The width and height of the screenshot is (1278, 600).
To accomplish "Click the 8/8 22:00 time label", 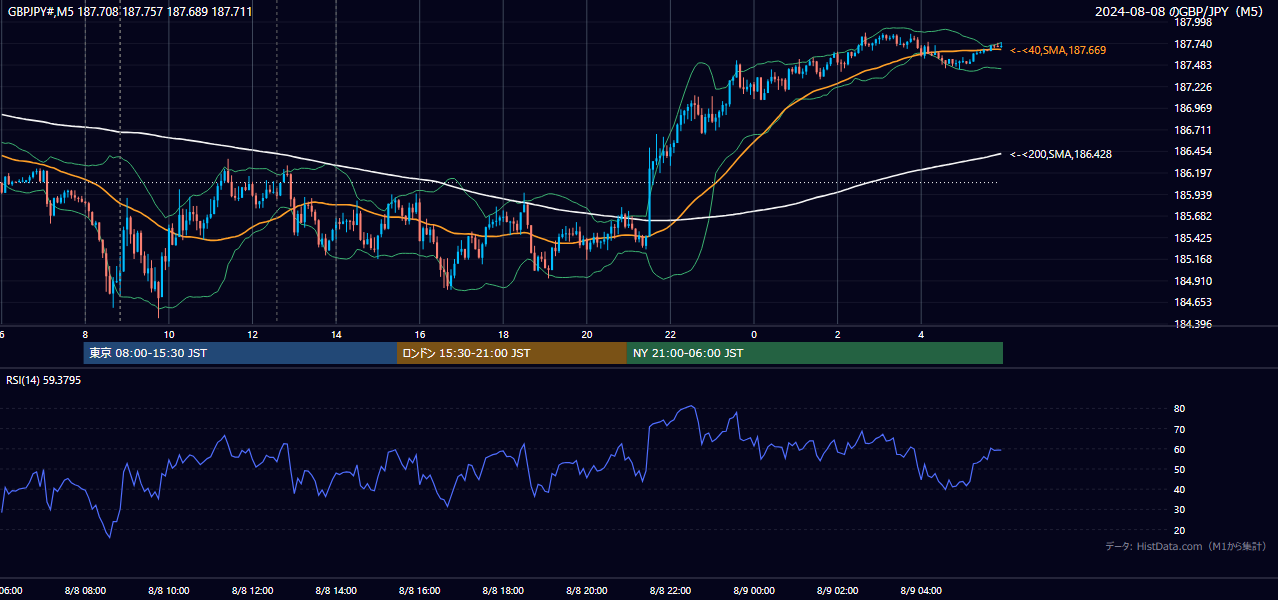I will (x=670, y=591).
